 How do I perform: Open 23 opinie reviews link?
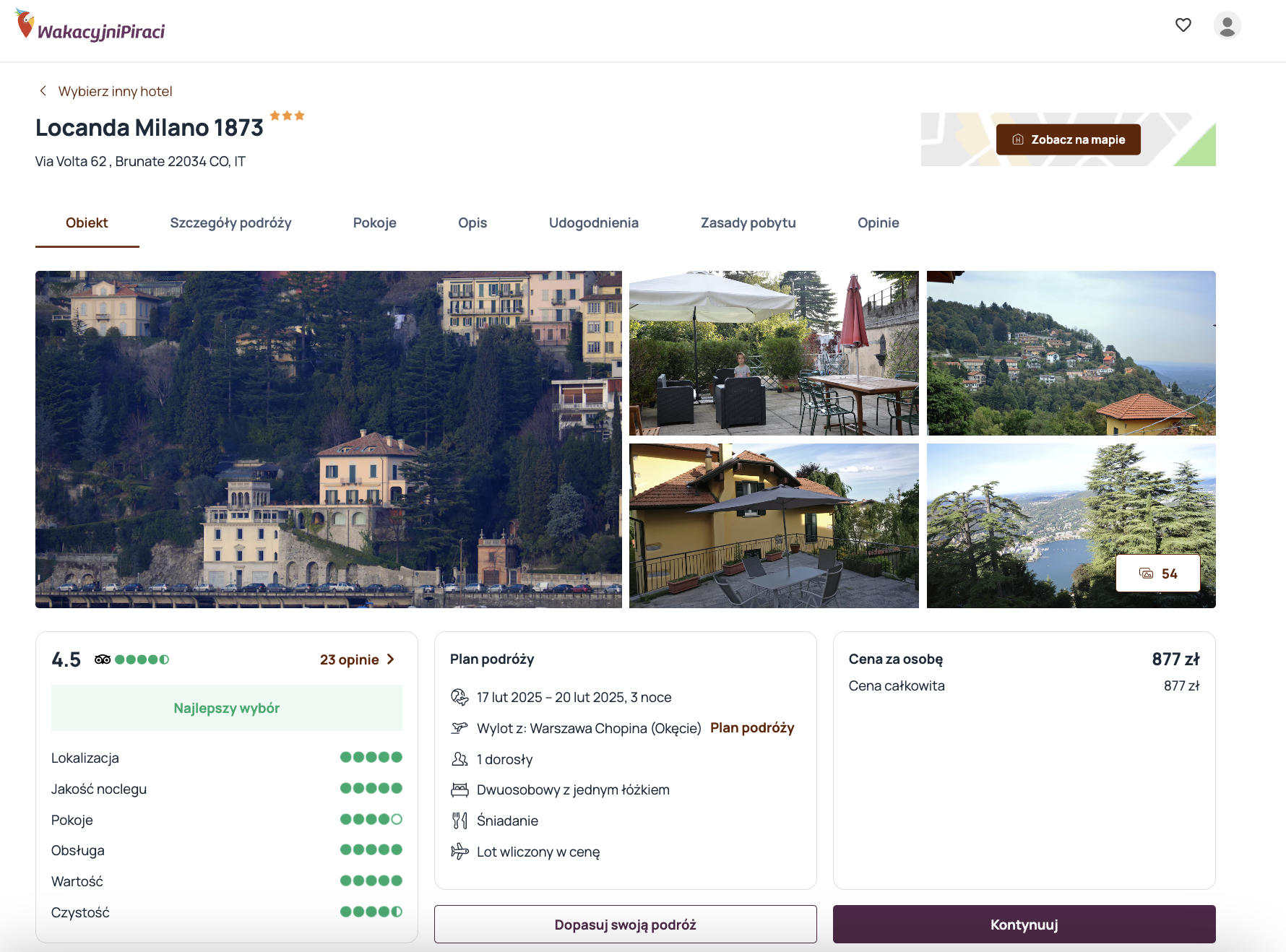tap(350, 659)
